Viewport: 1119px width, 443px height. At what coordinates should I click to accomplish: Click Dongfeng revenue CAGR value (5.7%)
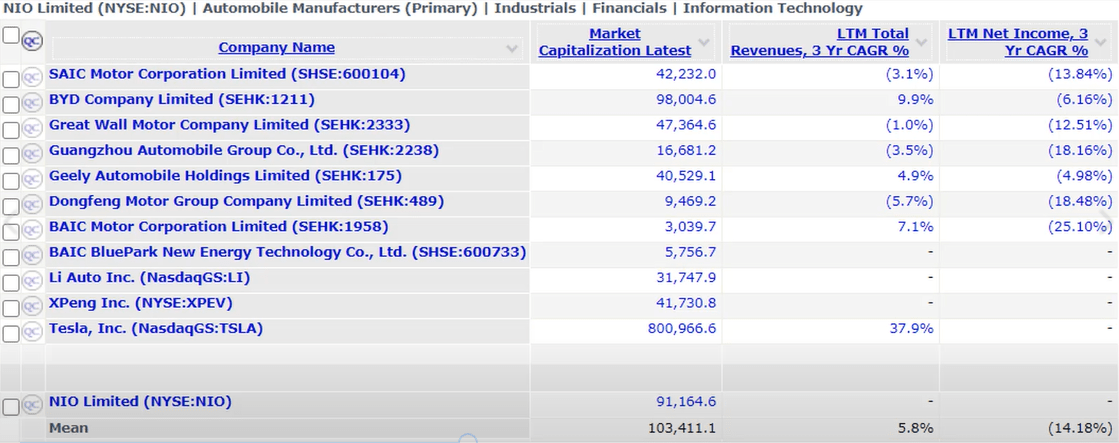pyautogui.click(x=909, y=201)
